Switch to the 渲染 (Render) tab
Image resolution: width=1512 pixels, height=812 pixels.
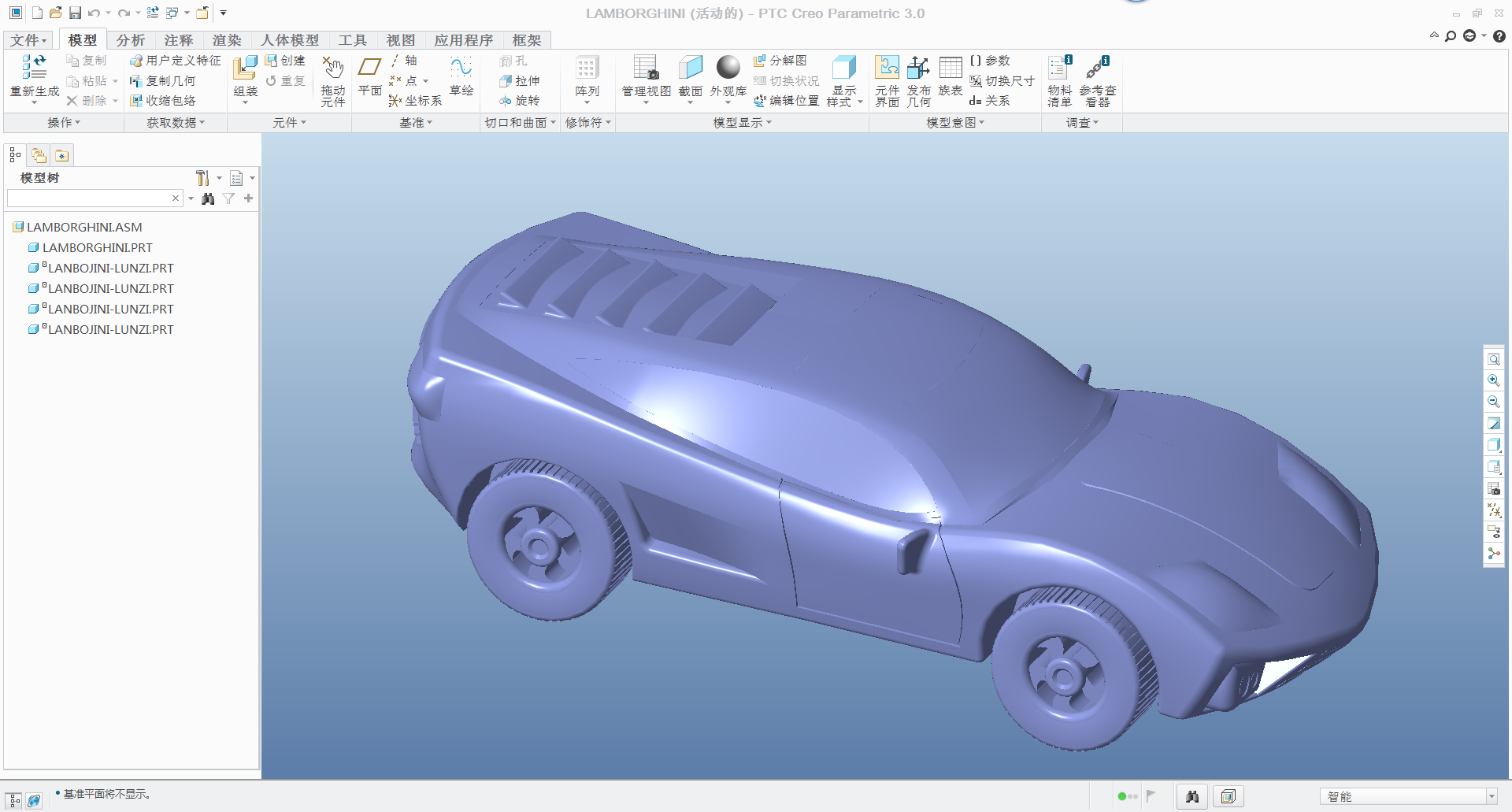tap(227, 40)
